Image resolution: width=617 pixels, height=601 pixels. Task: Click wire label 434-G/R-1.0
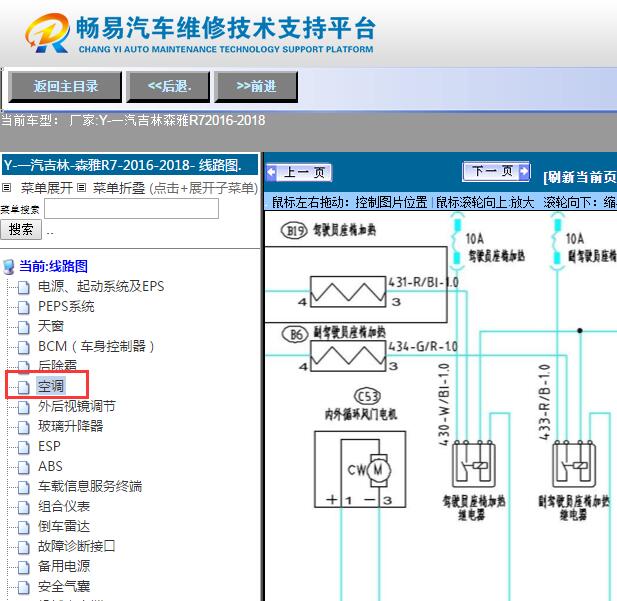423,347
